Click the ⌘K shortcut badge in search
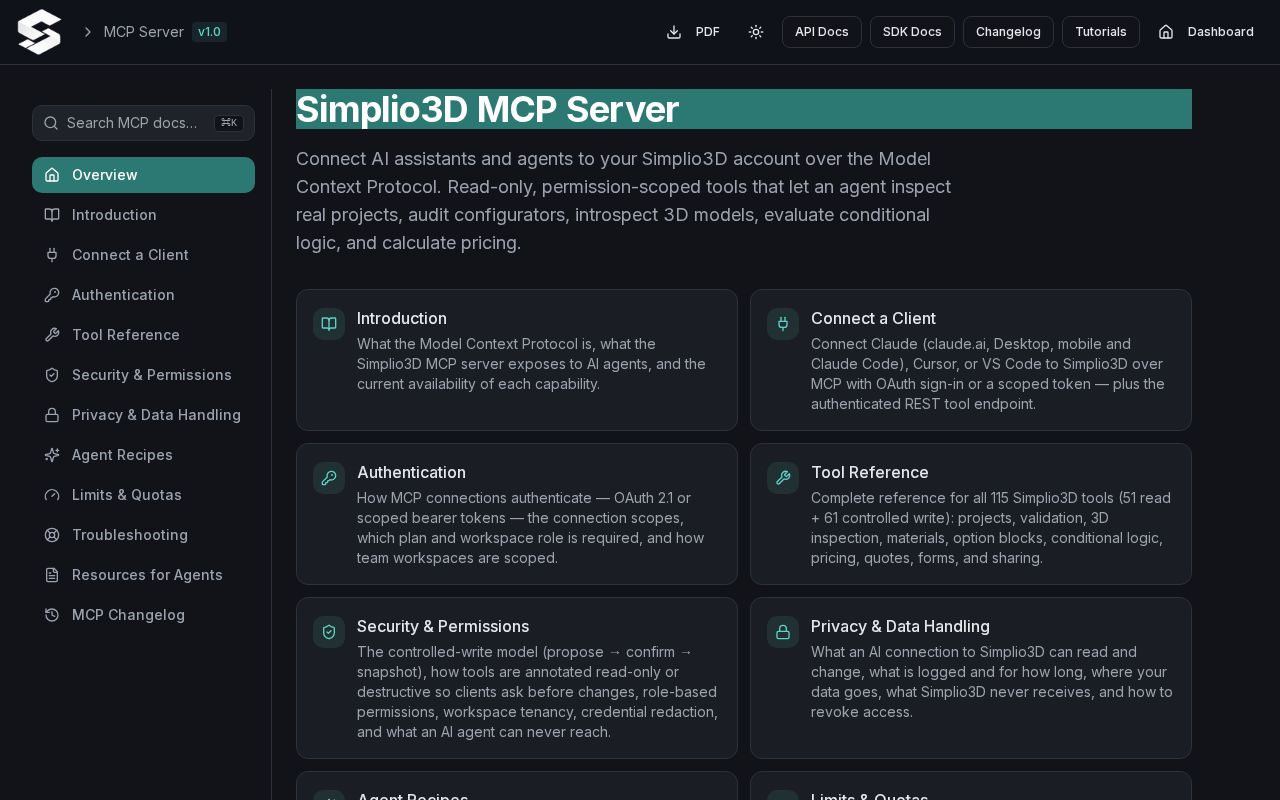The width and height of the screenshot is (1280, 800). 229,123
